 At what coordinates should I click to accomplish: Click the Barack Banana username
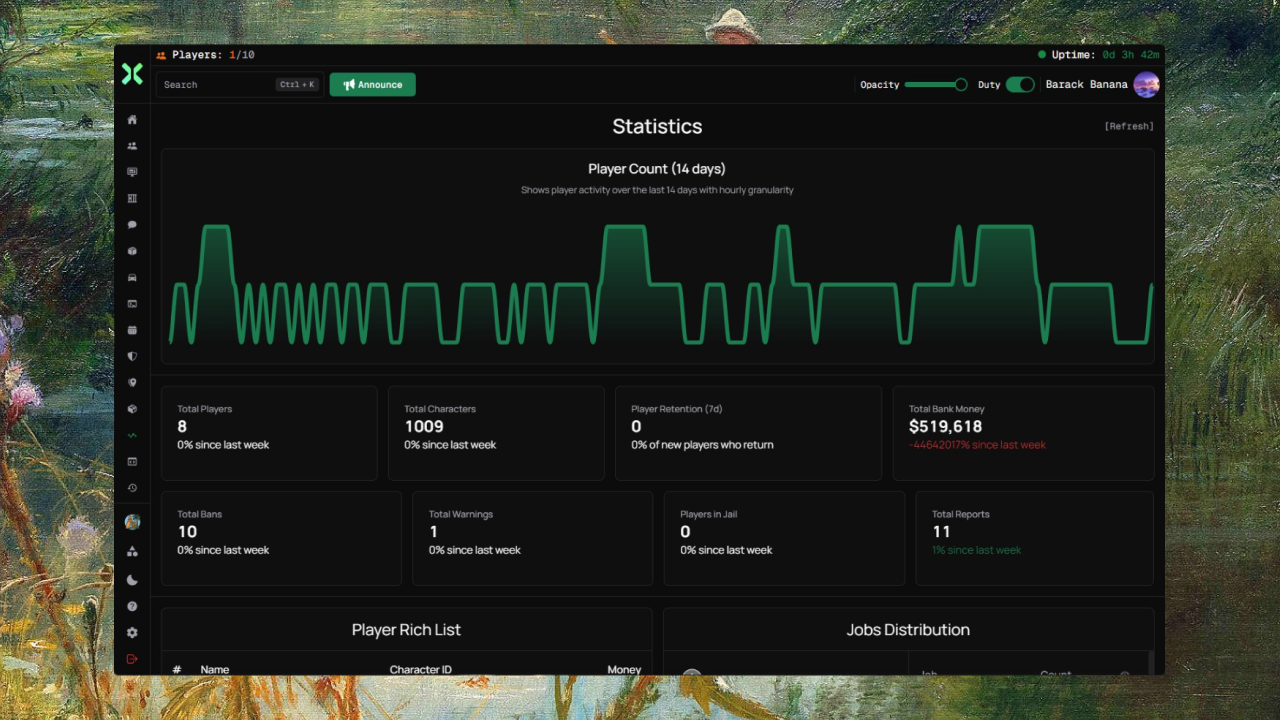pyautogui.click(x=1087, y=85)
